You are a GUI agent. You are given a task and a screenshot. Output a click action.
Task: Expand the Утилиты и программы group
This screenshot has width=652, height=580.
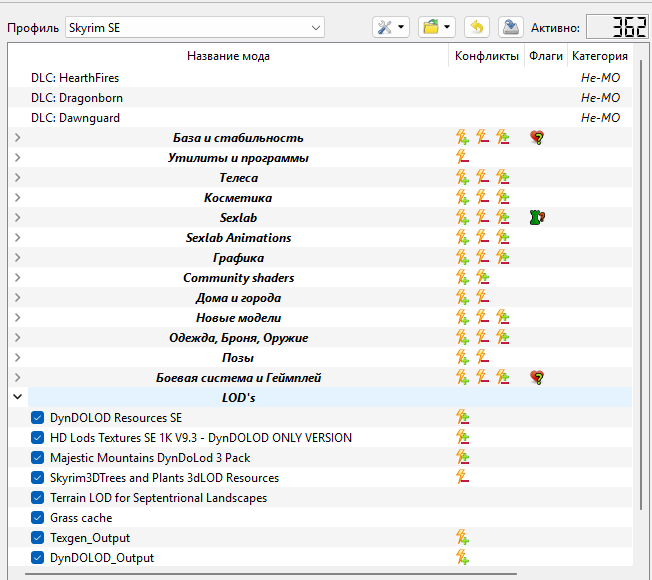pos(17,157)
